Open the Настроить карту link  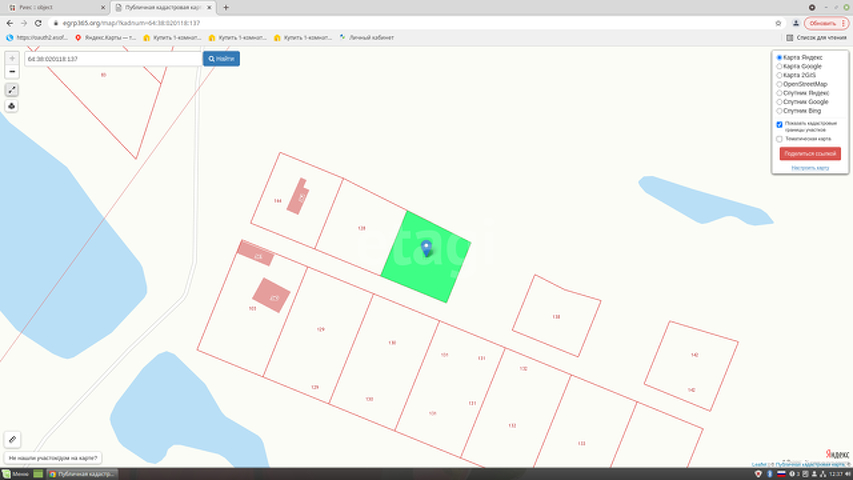pos(810,168)
